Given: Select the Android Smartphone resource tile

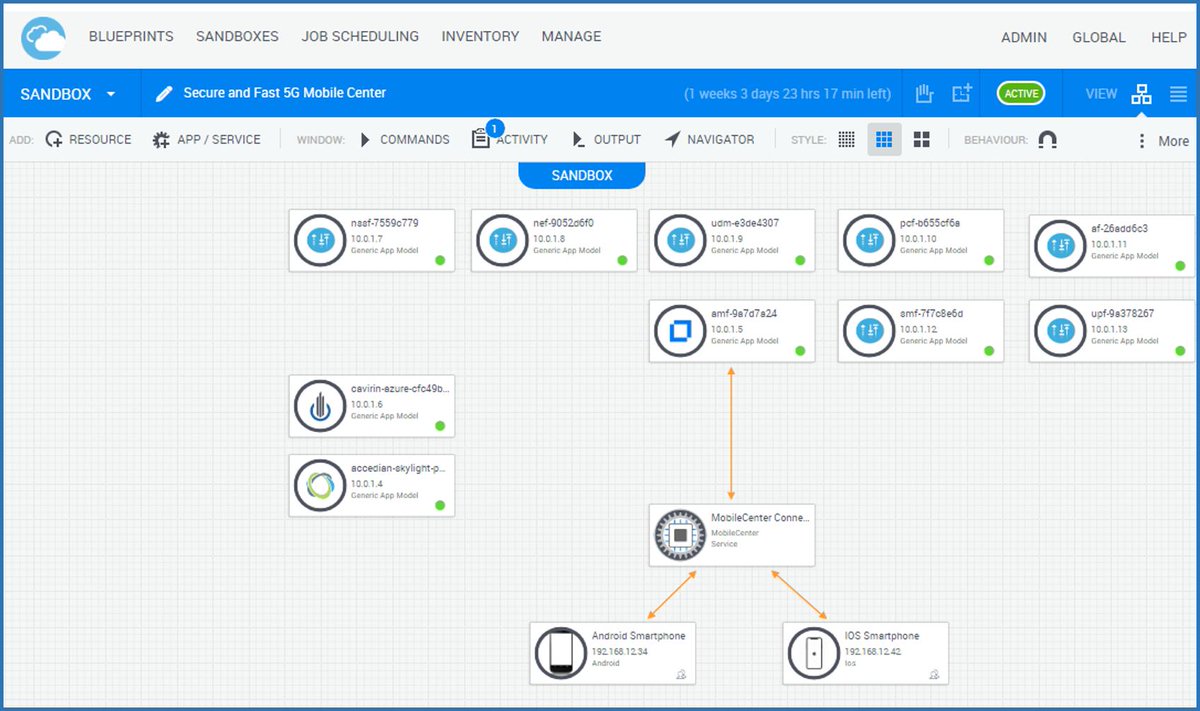Looking at the screenshot, I should tap(612, 653).
